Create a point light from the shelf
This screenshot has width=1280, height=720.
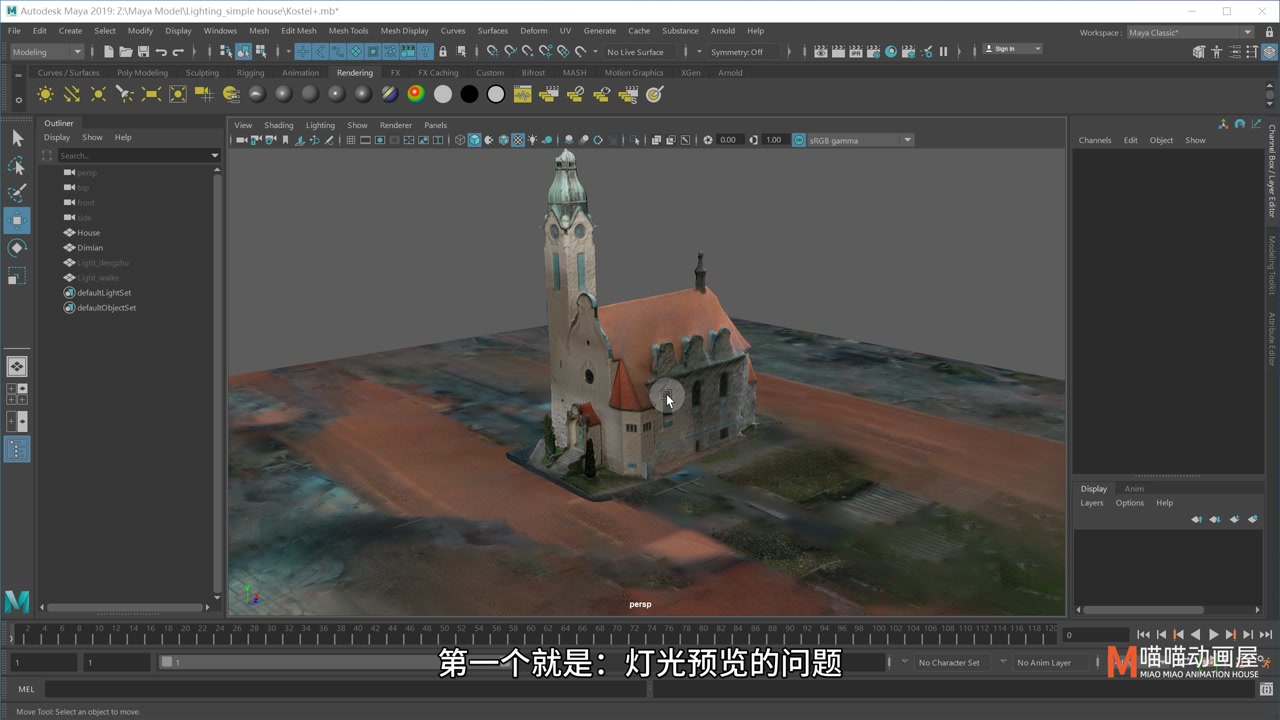click(x=98, y=94)
